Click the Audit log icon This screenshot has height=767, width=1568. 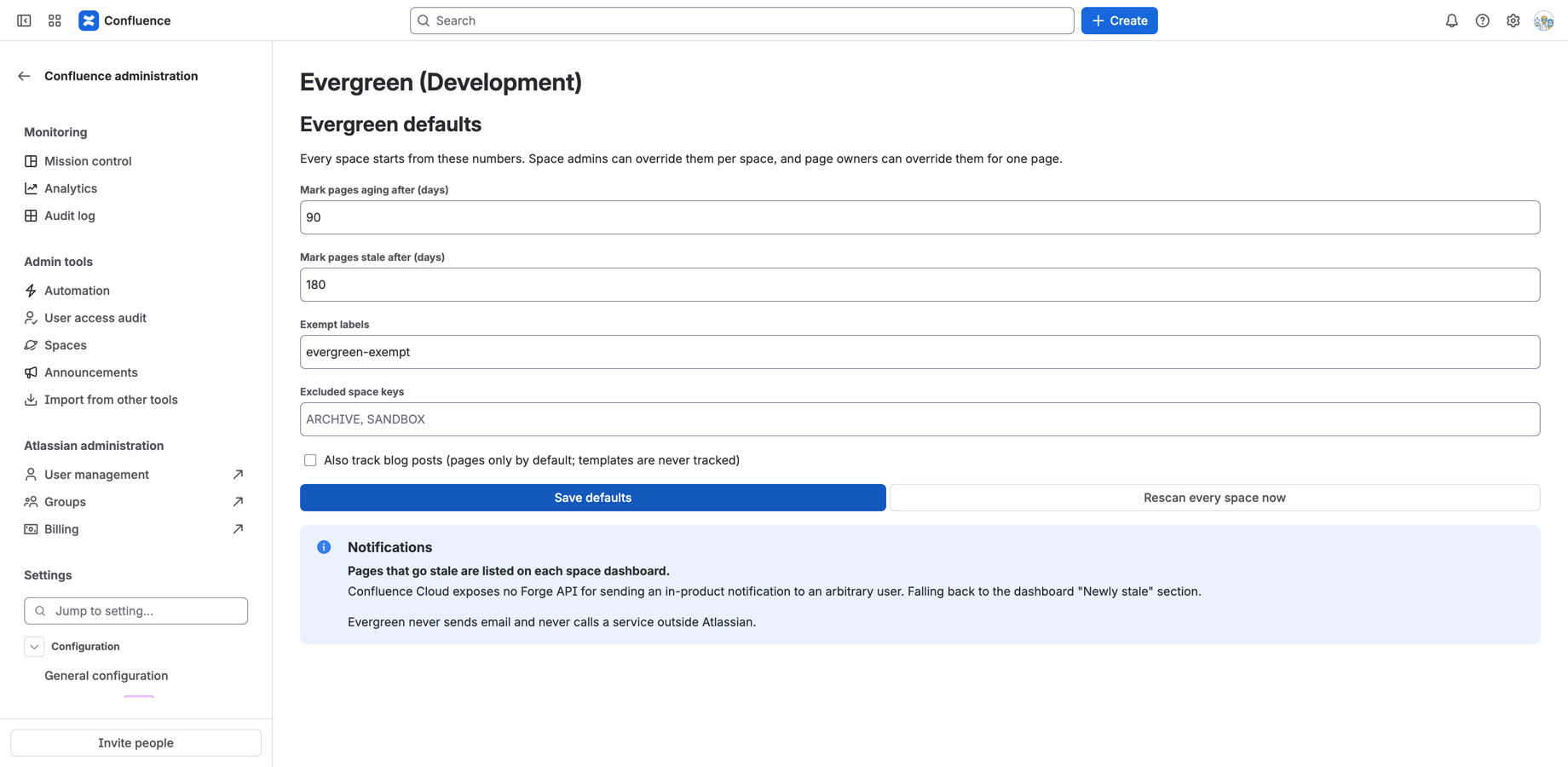31,216
